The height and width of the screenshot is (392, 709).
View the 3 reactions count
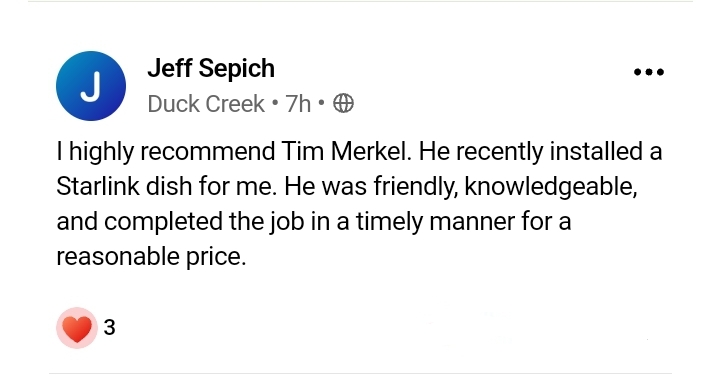tap(109, 327)
